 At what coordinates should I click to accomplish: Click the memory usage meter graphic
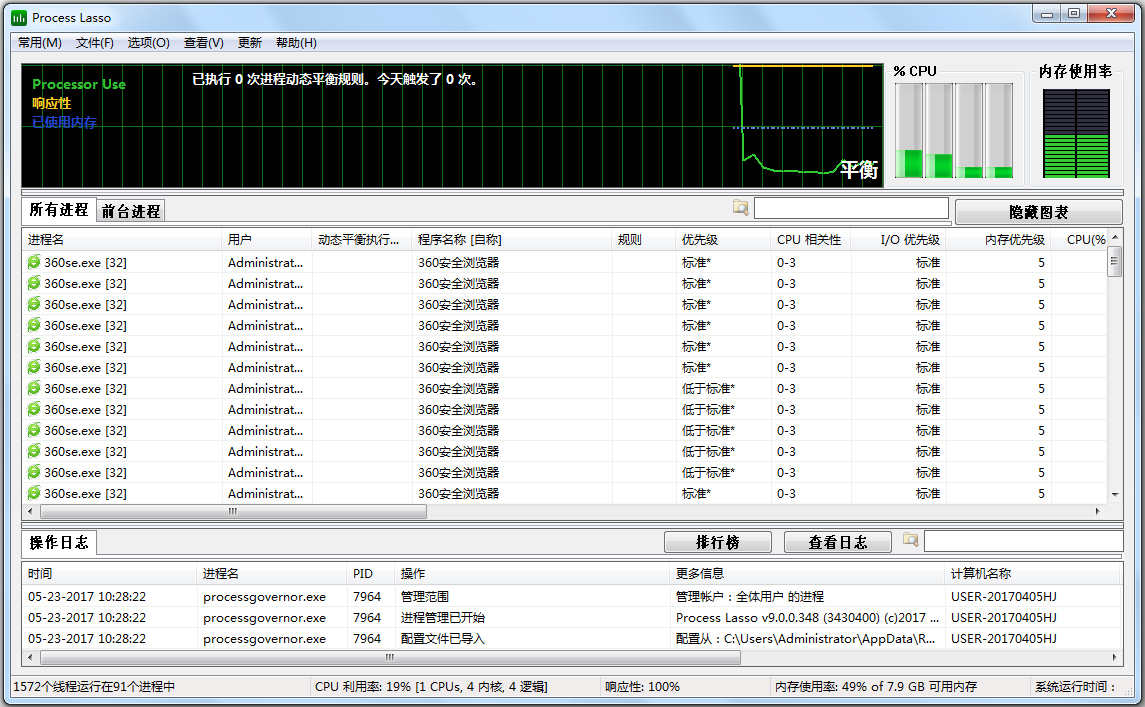click(1075, 133)
